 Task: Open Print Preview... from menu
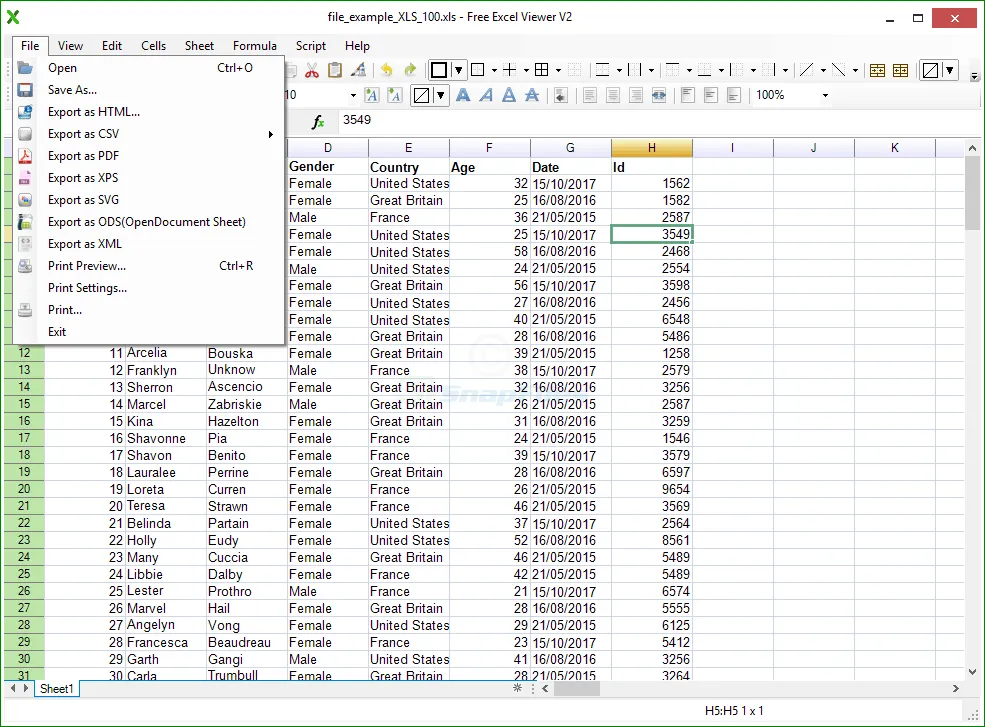point(148,266)
